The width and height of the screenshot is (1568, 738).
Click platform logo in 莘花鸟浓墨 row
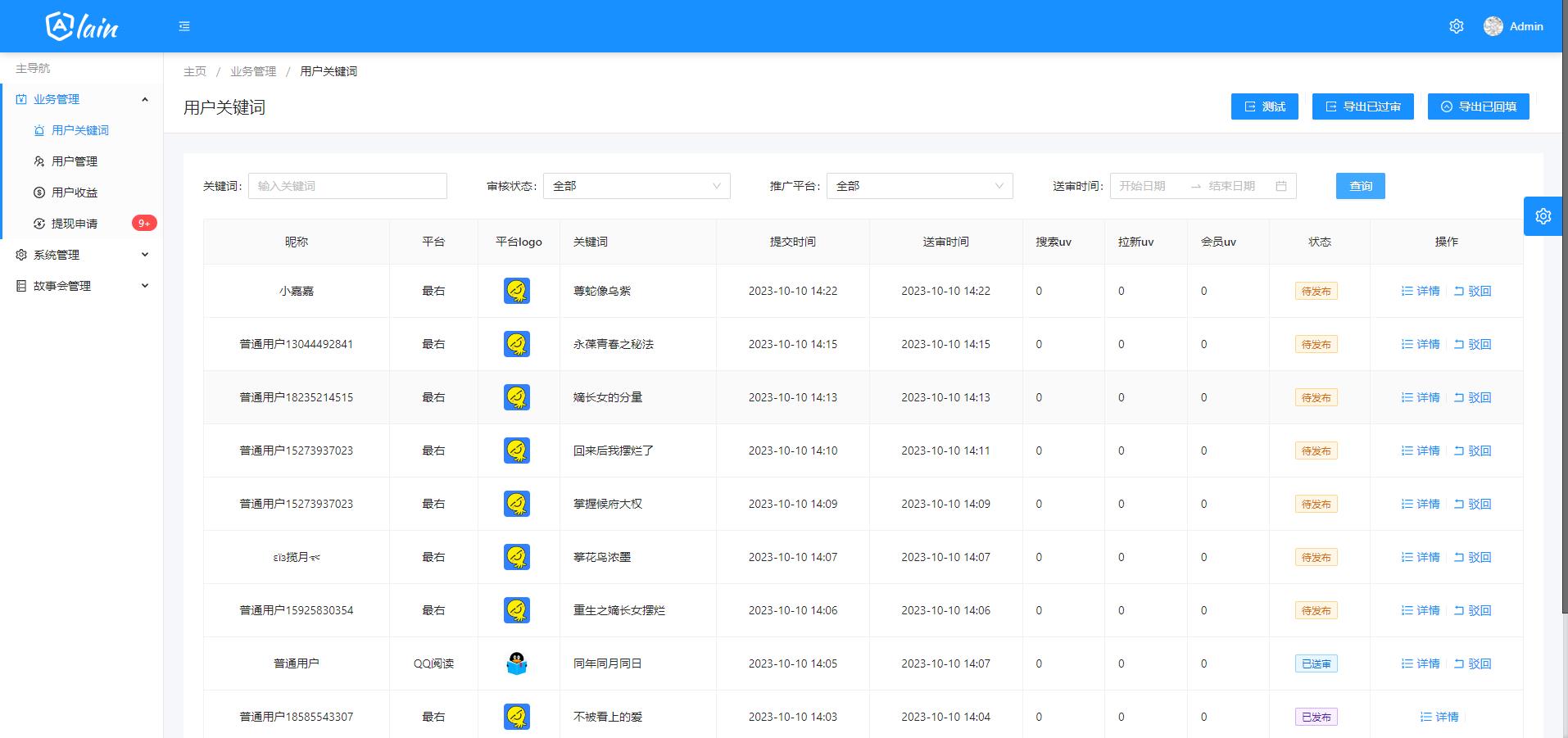coord(517,557)
